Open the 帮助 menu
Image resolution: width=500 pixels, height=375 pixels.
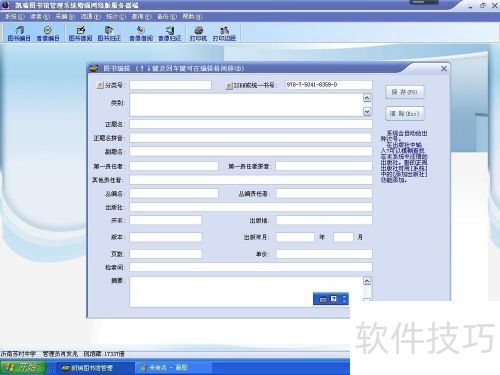192,17
